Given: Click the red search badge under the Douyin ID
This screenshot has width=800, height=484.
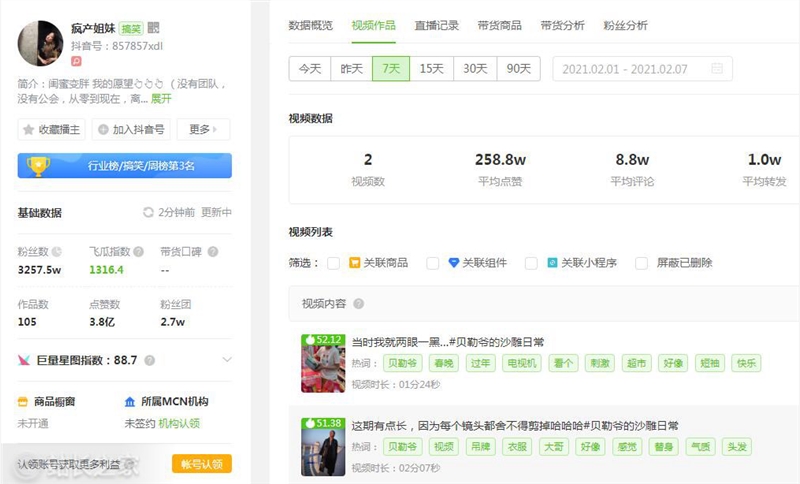Looking at the screenshot, I should (x=76, y=62).
